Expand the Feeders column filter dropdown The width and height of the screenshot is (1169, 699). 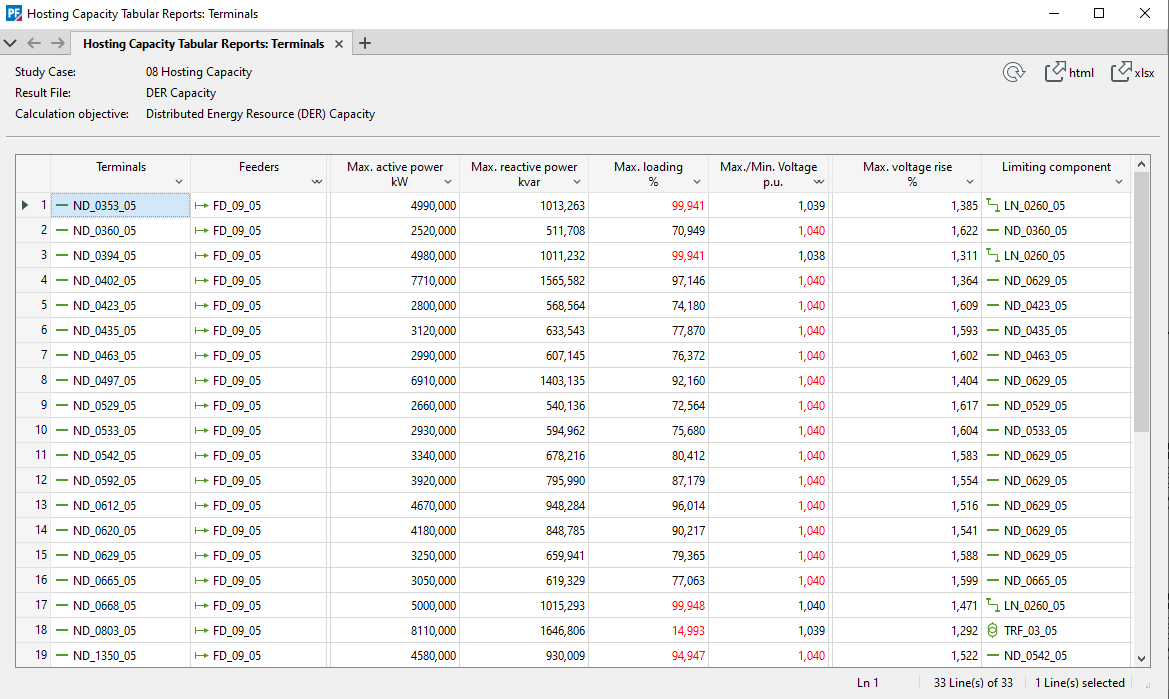317,182
